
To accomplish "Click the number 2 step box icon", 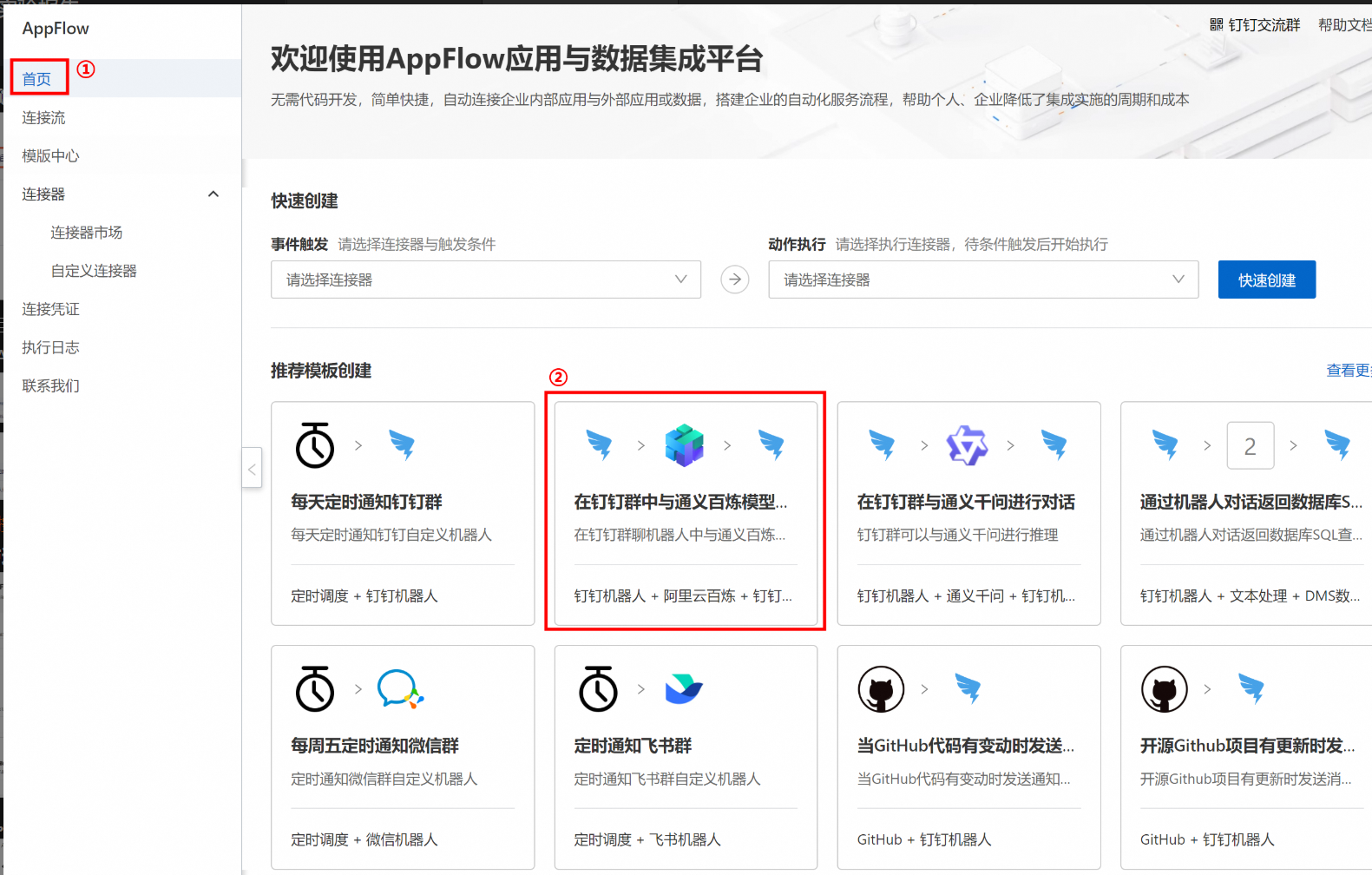I will 1251,445.
